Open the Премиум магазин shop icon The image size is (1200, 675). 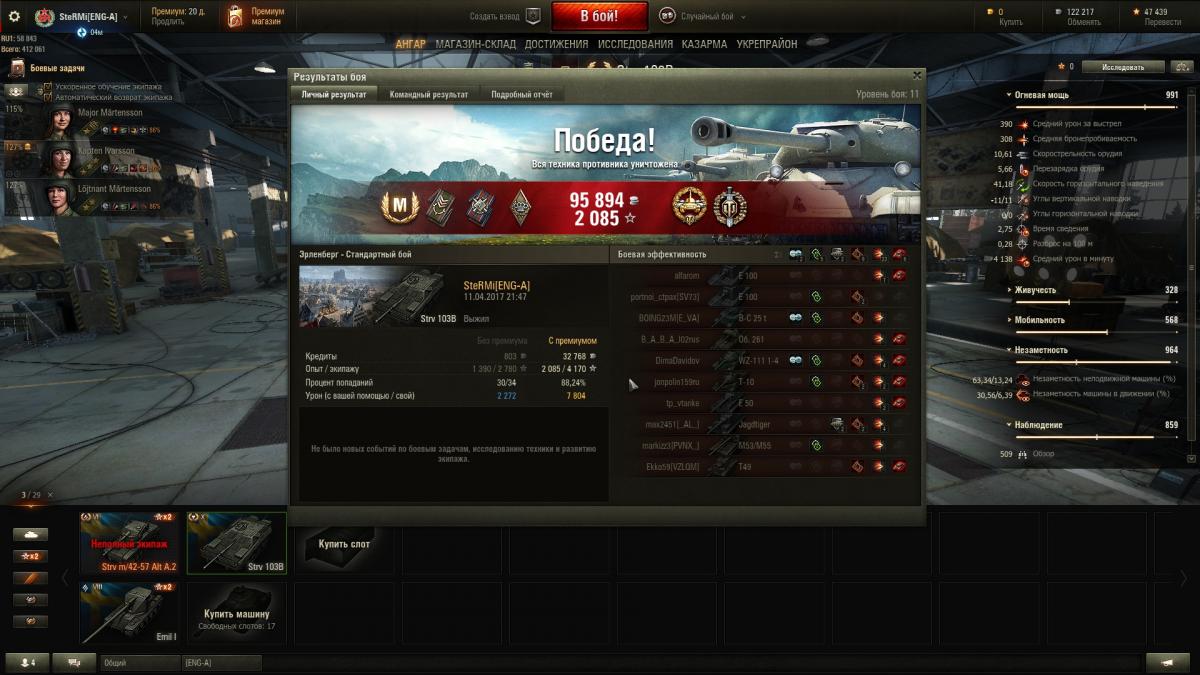(x=234, y=17)
